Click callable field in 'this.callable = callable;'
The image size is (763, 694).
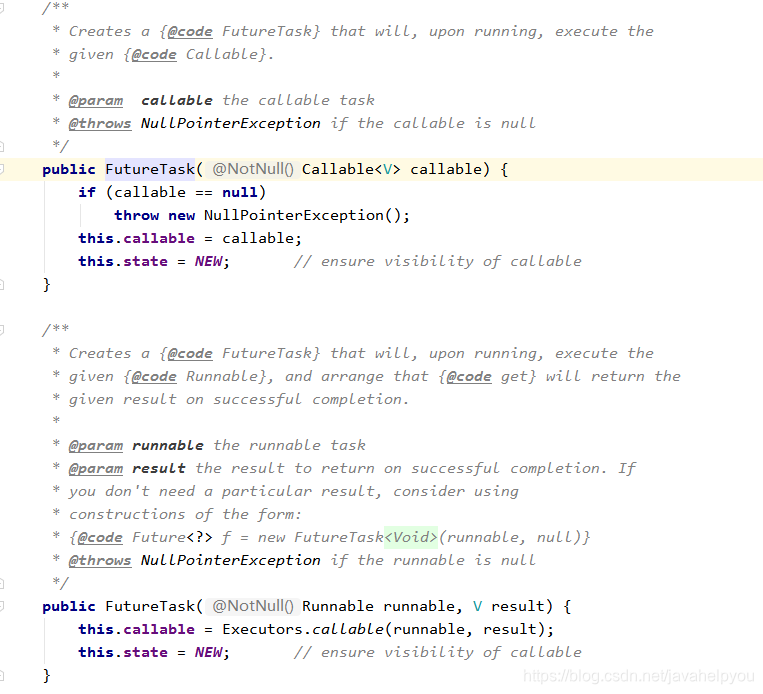click(159, 238)
